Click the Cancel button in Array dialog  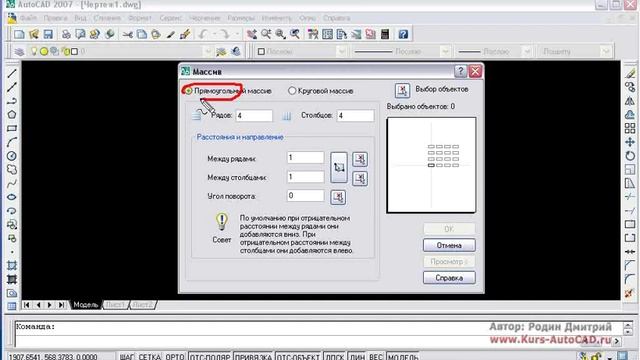[x=449, y=245]
